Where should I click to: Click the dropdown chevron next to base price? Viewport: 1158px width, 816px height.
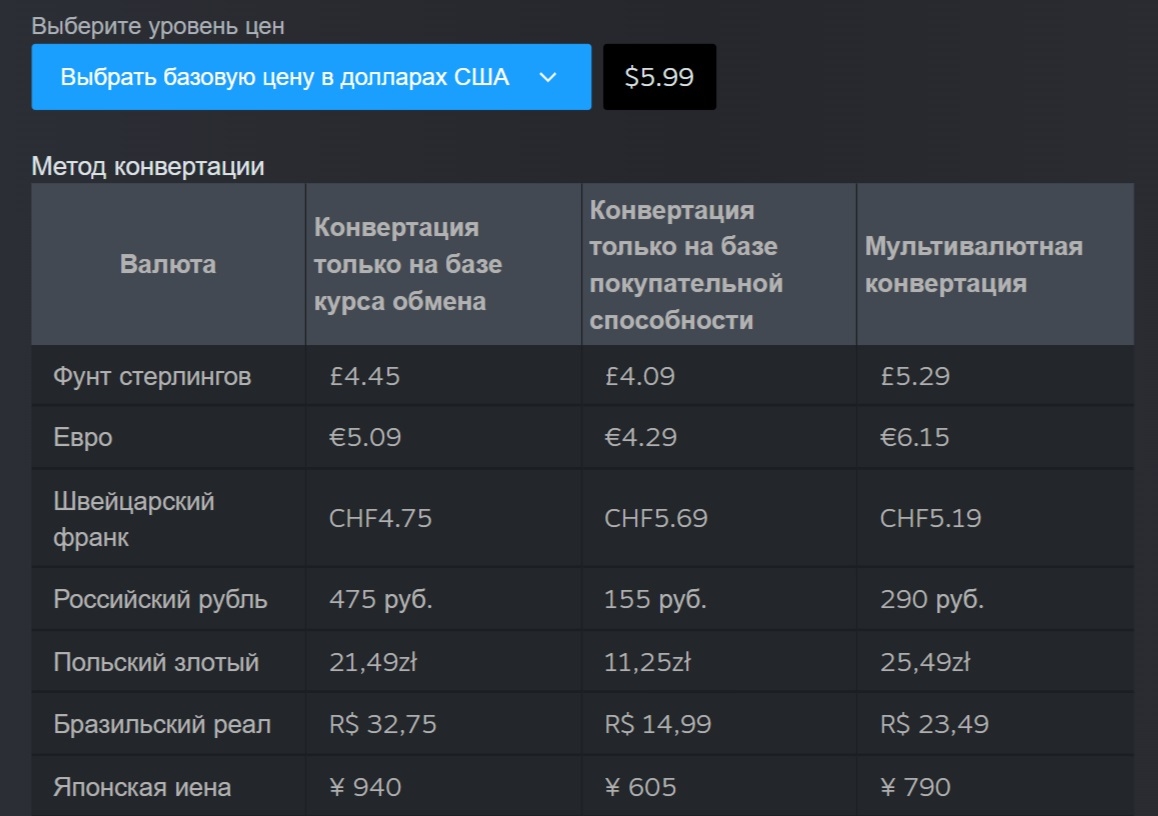click(x=546, y=77)
